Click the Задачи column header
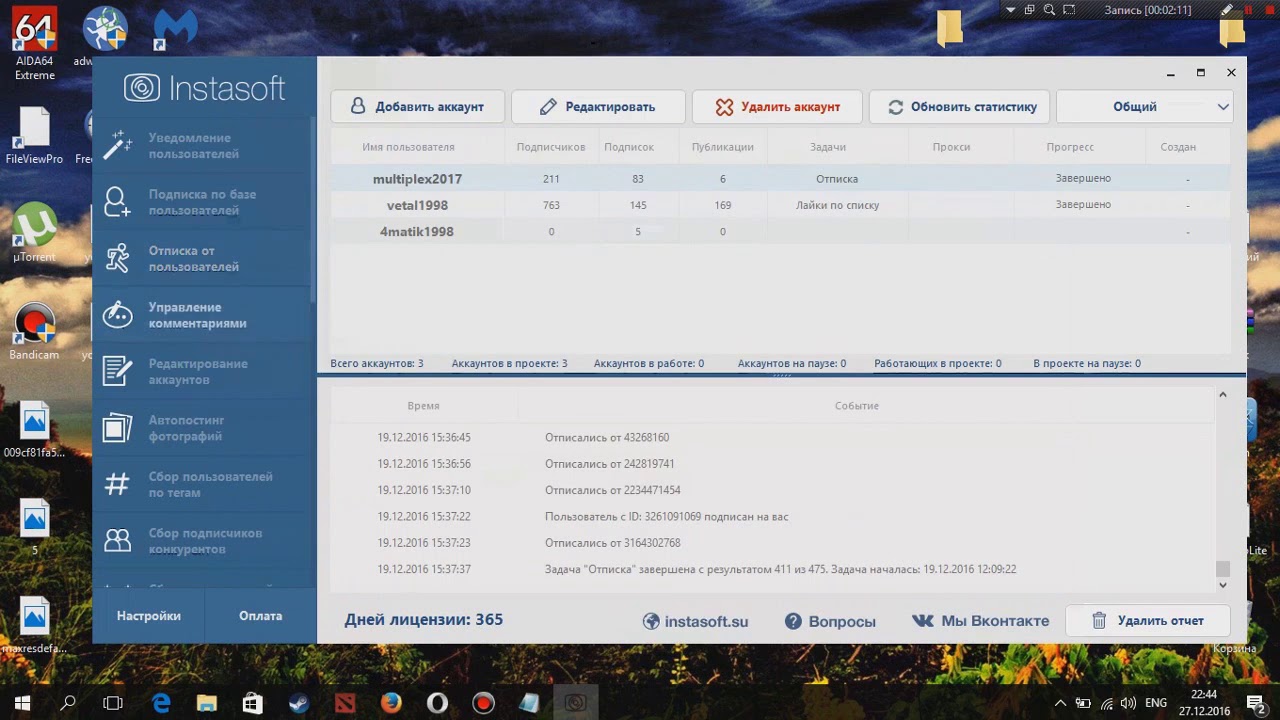Viewport: 1280px width, 720px height. pyautogui.click(x=828, y=147)
